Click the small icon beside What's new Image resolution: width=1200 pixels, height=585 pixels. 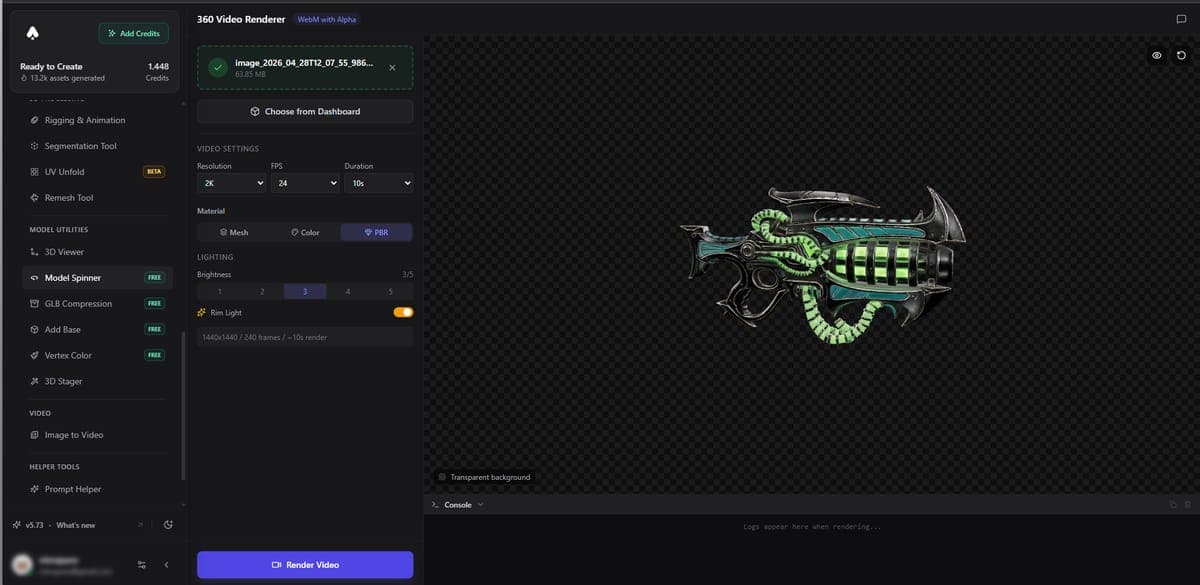(140, 525)
